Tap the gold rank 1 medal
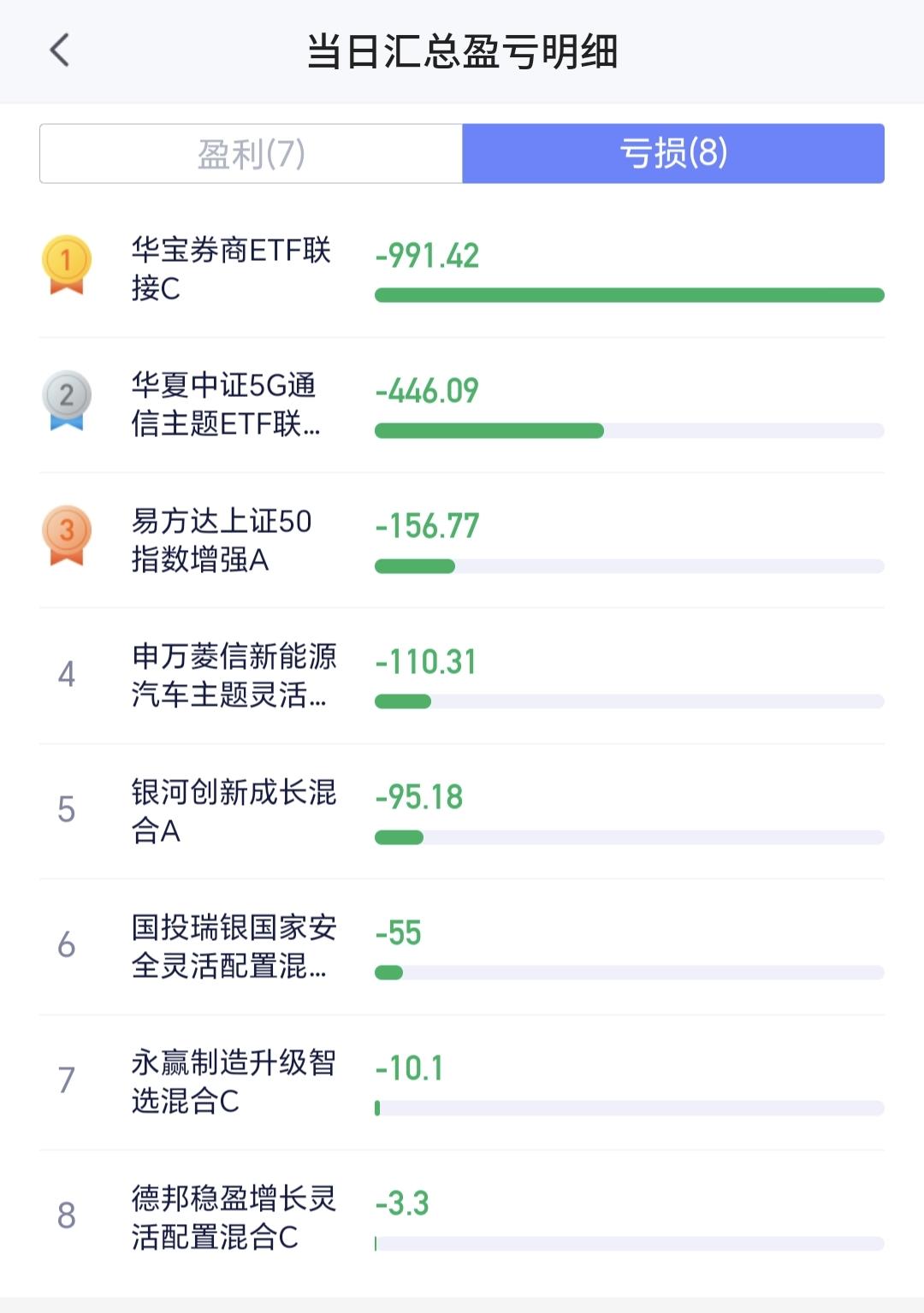Image resolution: width=924 pixels, height=1313 pixels. 67,265
